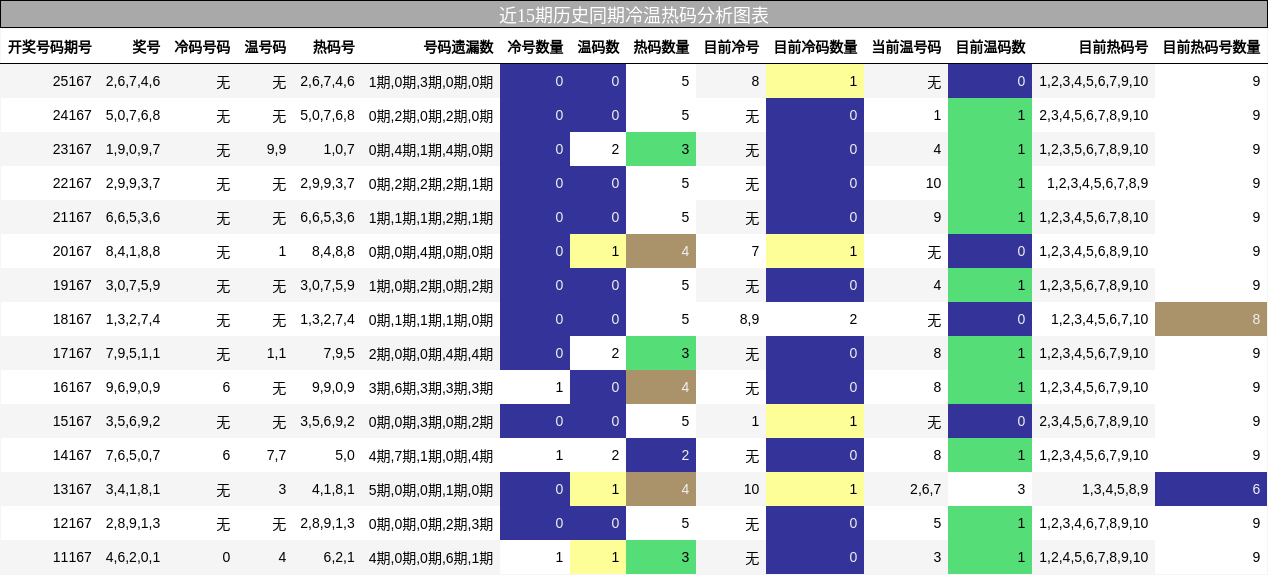Select the 当前温号码 column header

click(x=907, y=47)
